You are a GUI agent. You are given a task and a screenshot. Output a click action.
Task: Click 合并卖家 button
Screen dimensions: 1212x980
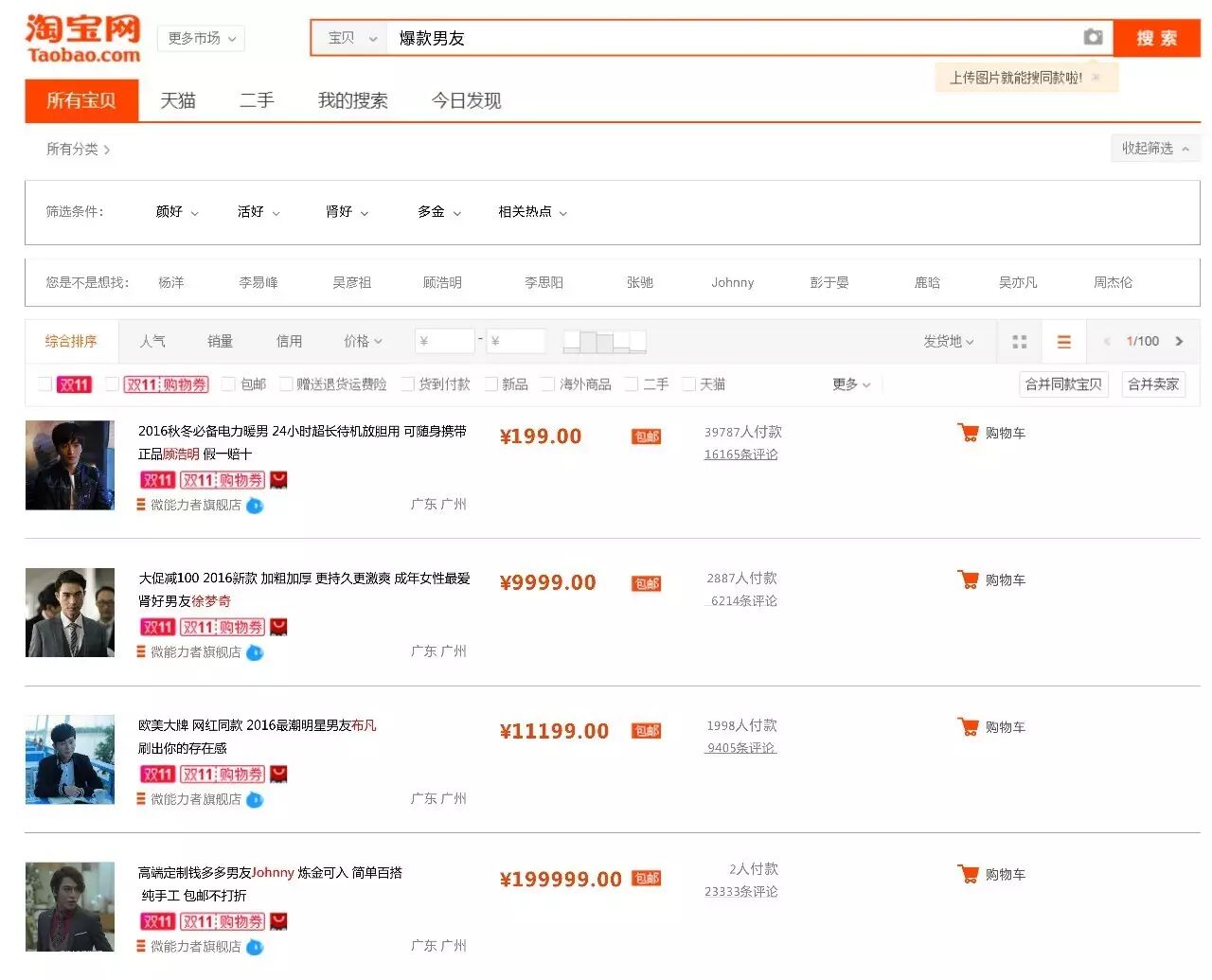click(x=1153, y=384)
